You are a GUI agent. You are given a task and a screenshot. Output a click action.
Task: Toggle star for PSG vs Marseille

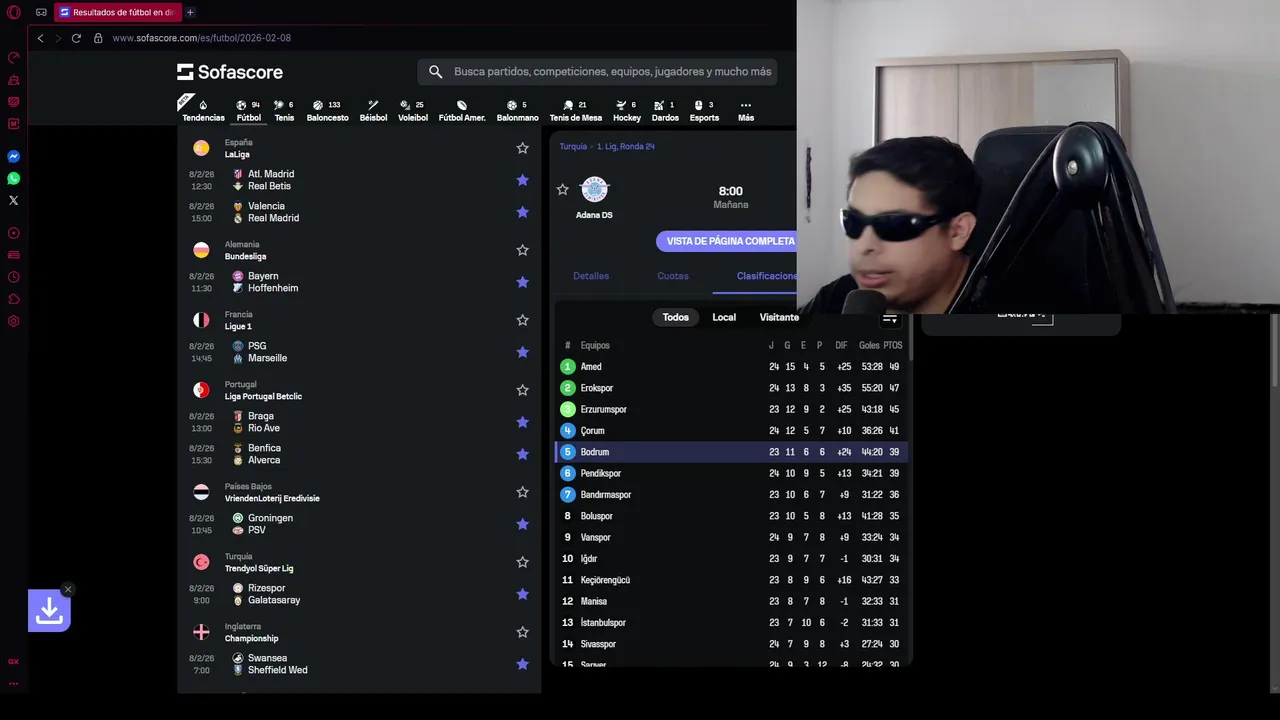point(522,352)
